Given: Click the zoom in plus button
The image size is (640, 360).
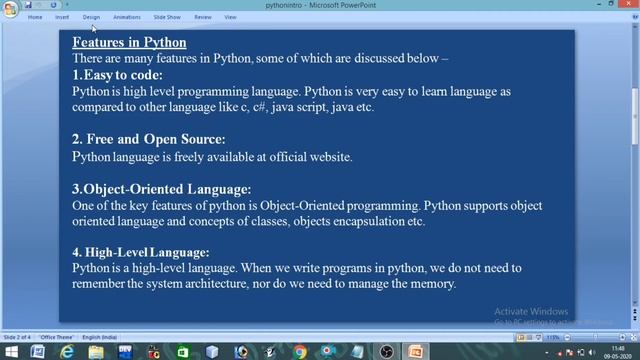Looking at the screenshot, I should (622, 338).
